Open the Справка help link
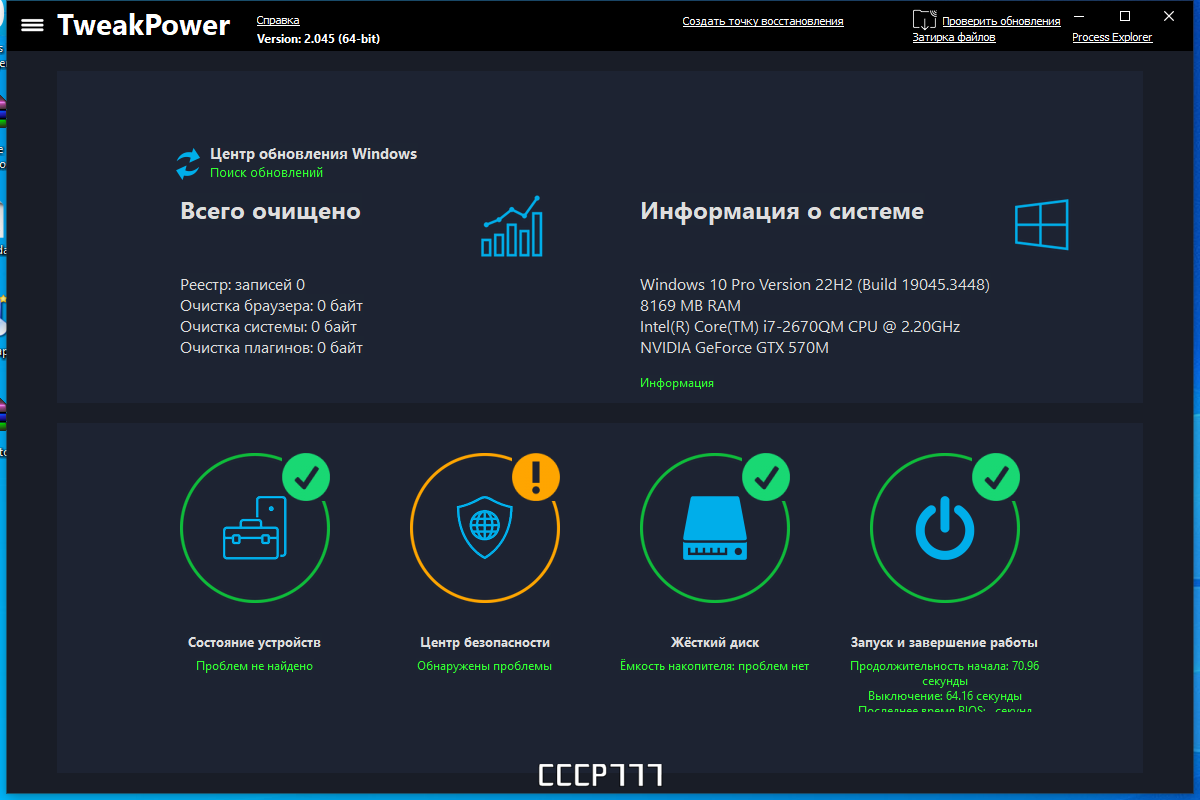 pyautogui.click(x=278, y=21)
